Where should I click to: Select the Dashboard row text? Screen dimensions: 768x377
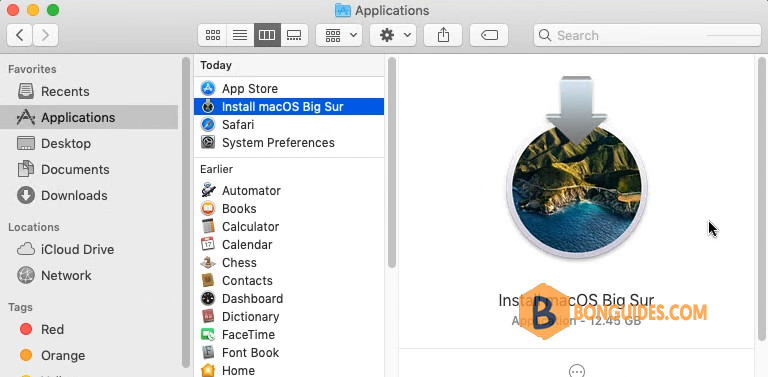pos(252,299)
